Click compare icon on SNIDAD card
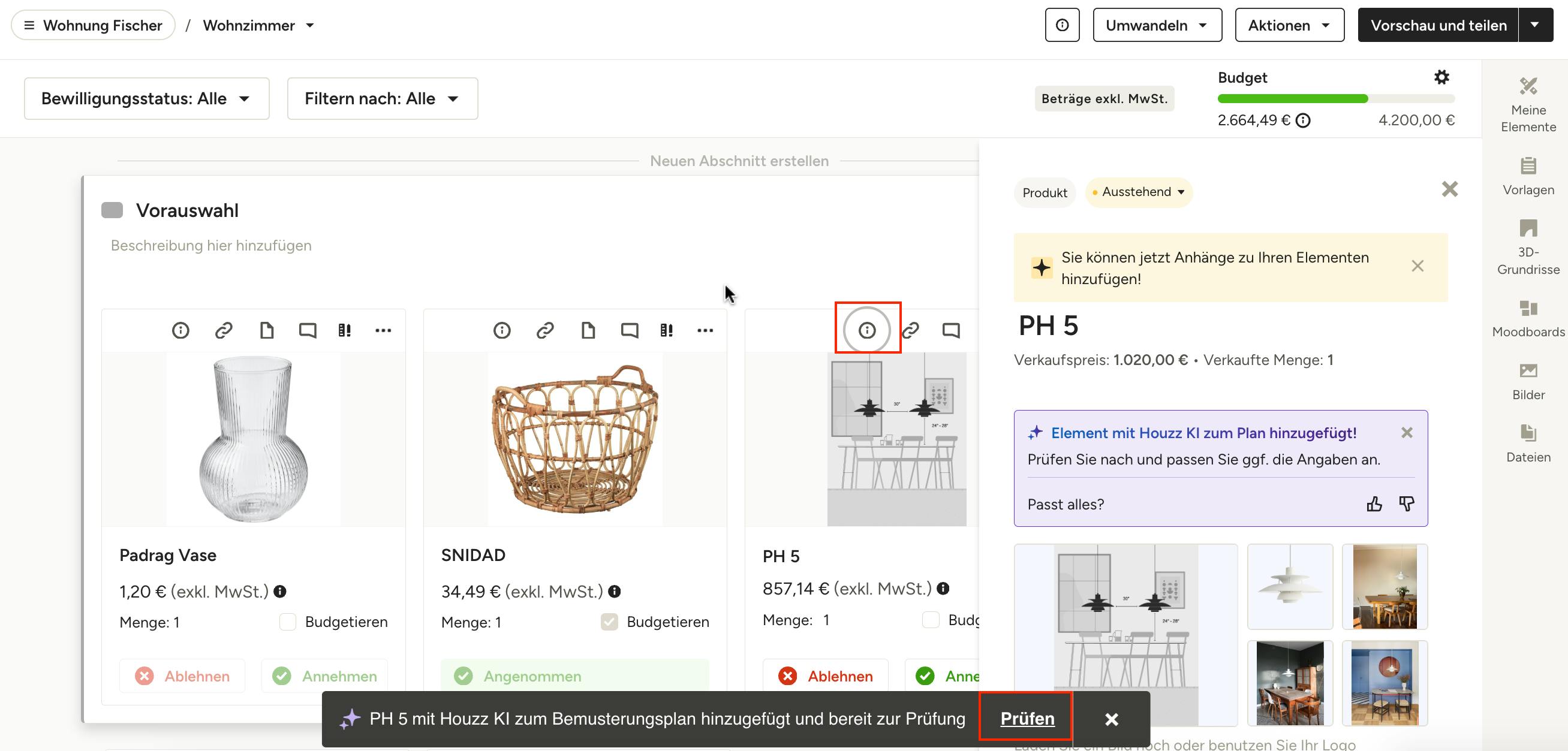 (667, 330)
